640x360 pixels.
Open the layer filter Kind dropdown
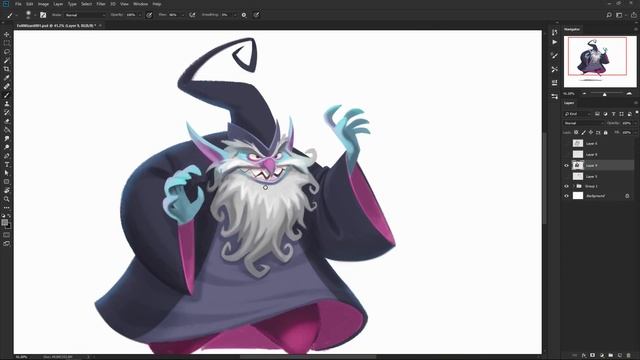[x=577, y=114]
